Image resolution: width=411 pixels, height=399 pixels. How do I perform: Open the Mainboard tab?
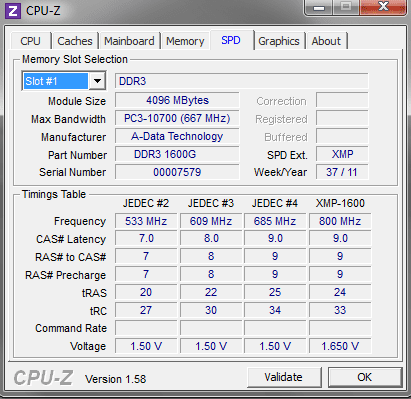coord(129,41)
